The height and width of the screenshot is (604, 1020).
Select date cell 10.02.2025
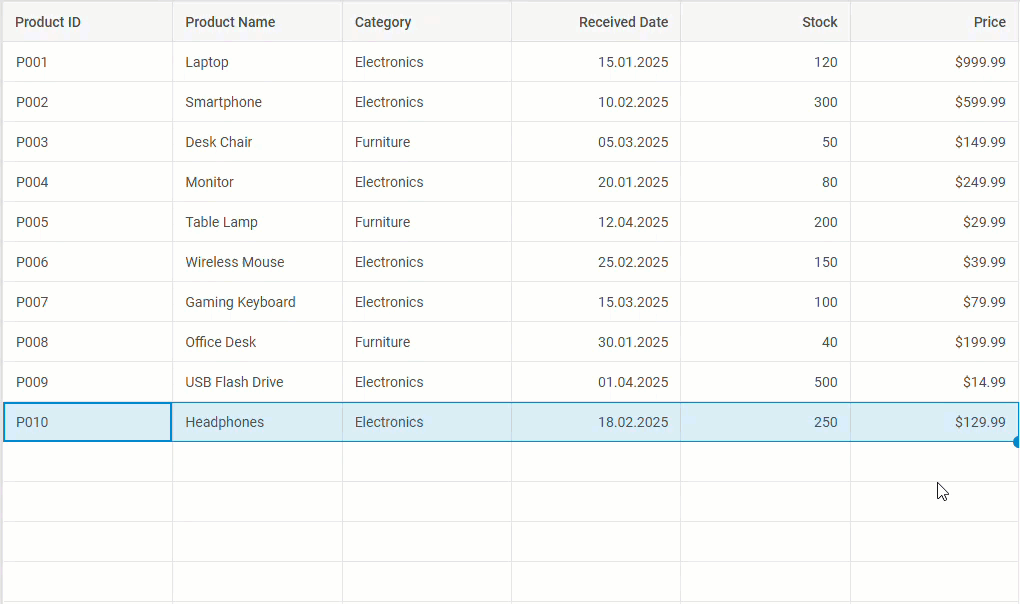pos(596,102)
